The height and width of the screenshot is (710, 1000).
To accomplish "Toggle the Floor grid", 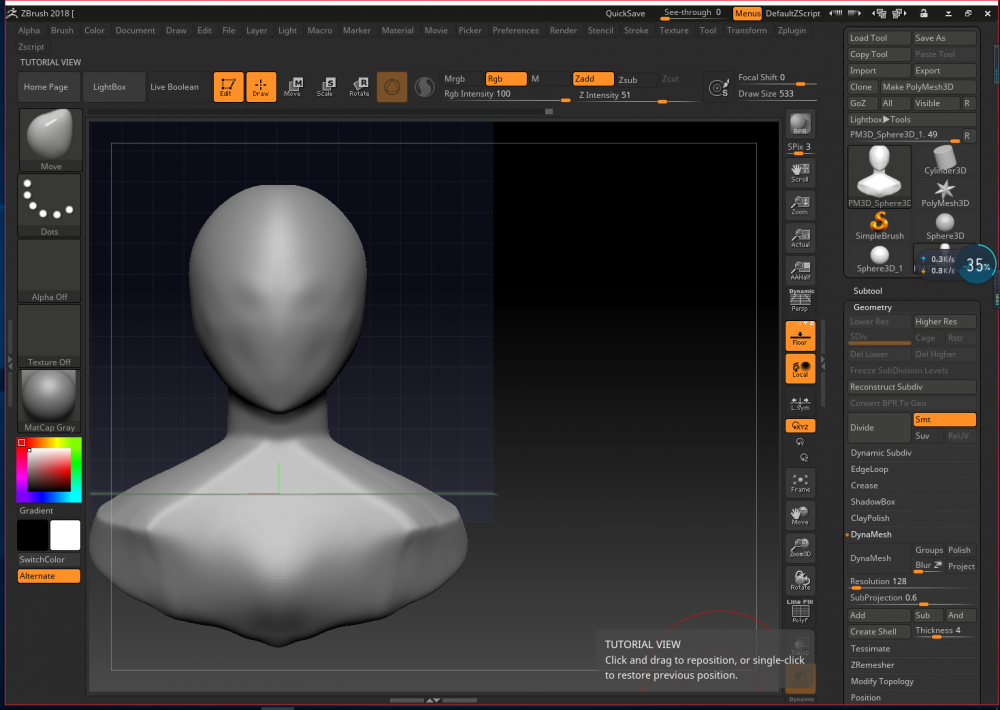I will tap(800, 336).
